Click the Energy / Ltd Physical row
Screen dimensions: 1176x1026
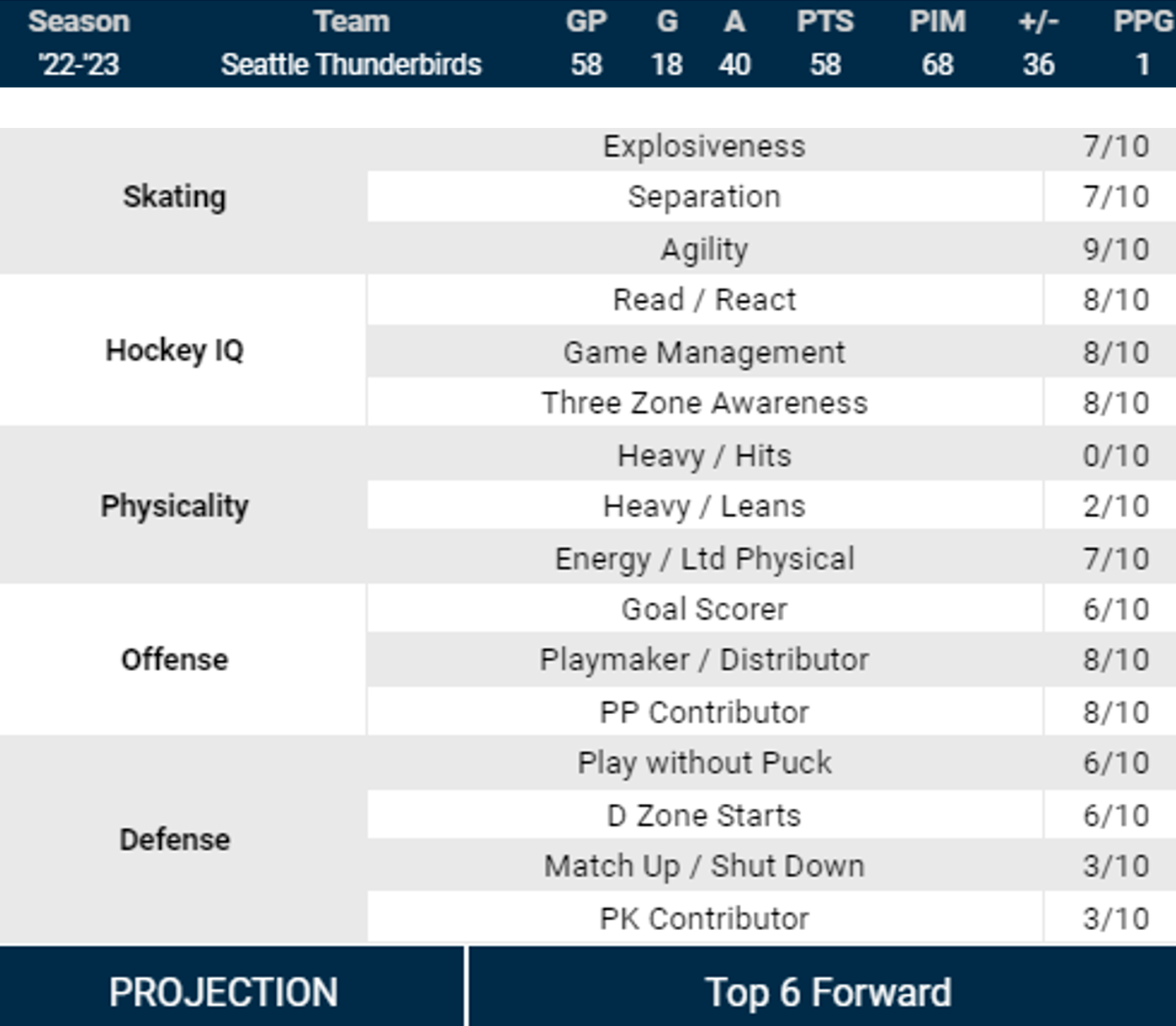[704, 558]
